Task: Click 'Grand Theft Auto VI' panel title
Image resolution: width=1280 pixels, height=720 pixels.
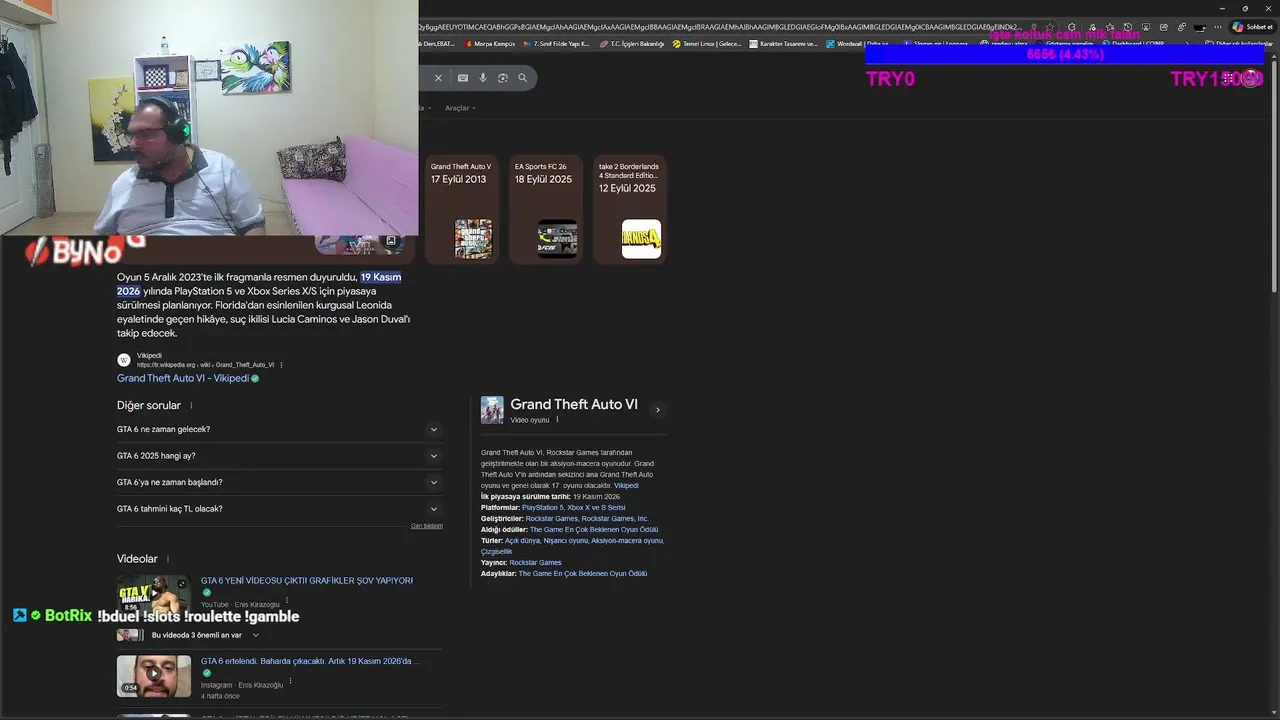Action: [x=574, y=404]
